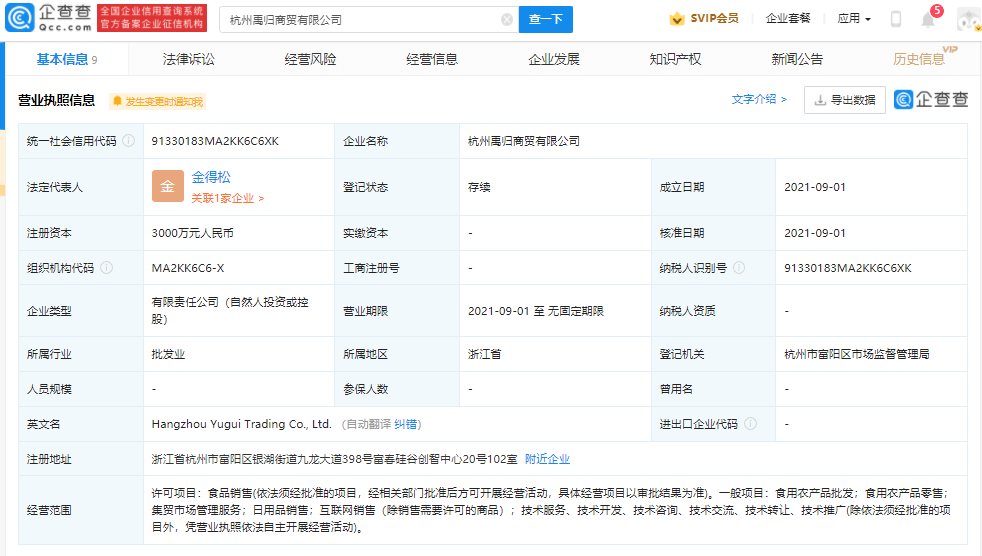Click info icon beside 统一社会信用代码
Viewport: 982px width, 556px height.
[x=129, y=141]
